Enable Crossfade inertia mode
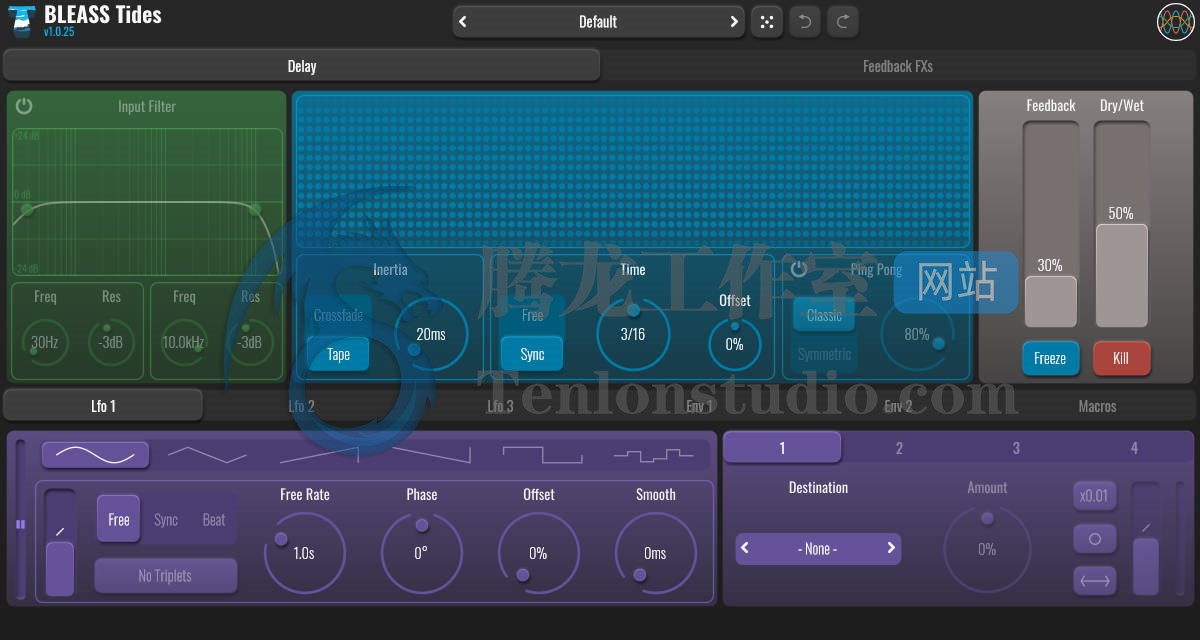The image size is (1200, 640). (339, 315)
